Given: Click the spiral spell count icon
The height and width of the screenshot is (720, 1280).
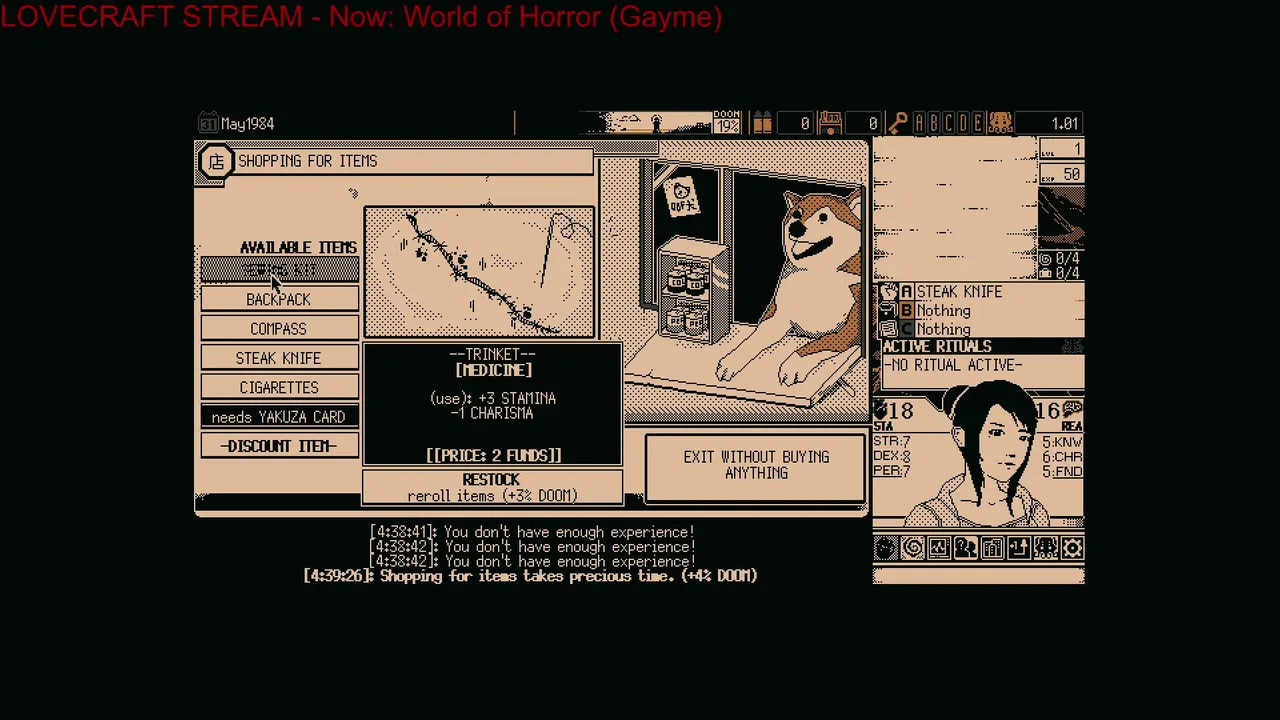Looking at the screenshot, I should [1046, 259].
